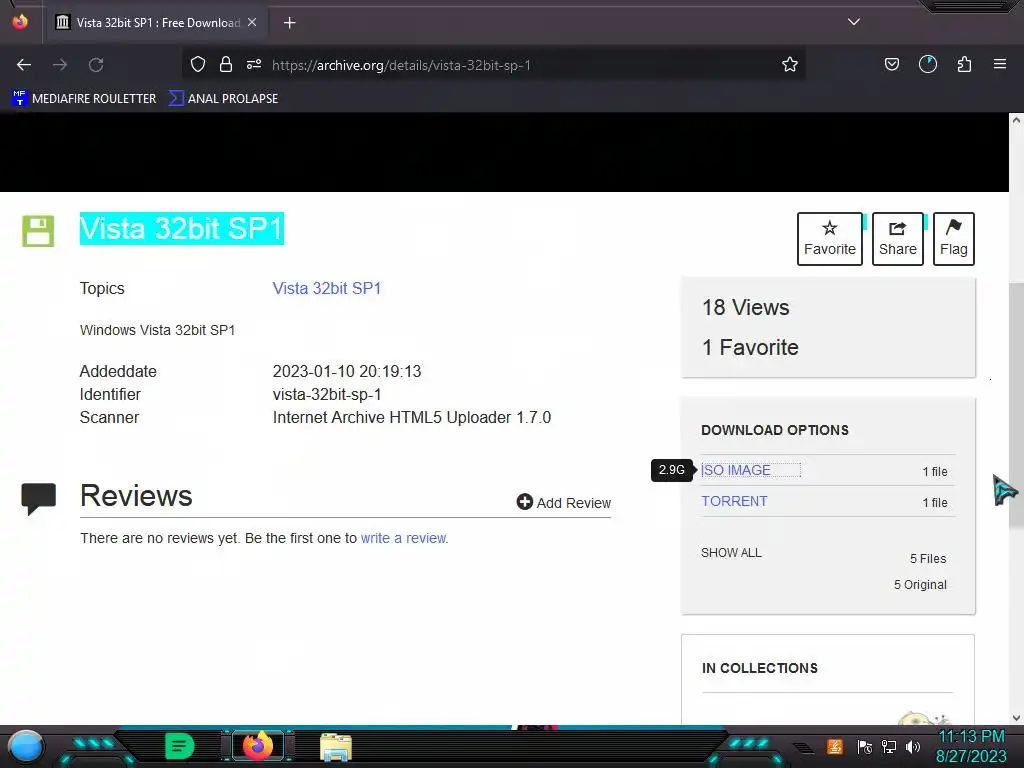1024x768 pixels.
Task: Open the tracking protection shield icon
Action: point(198,65)
